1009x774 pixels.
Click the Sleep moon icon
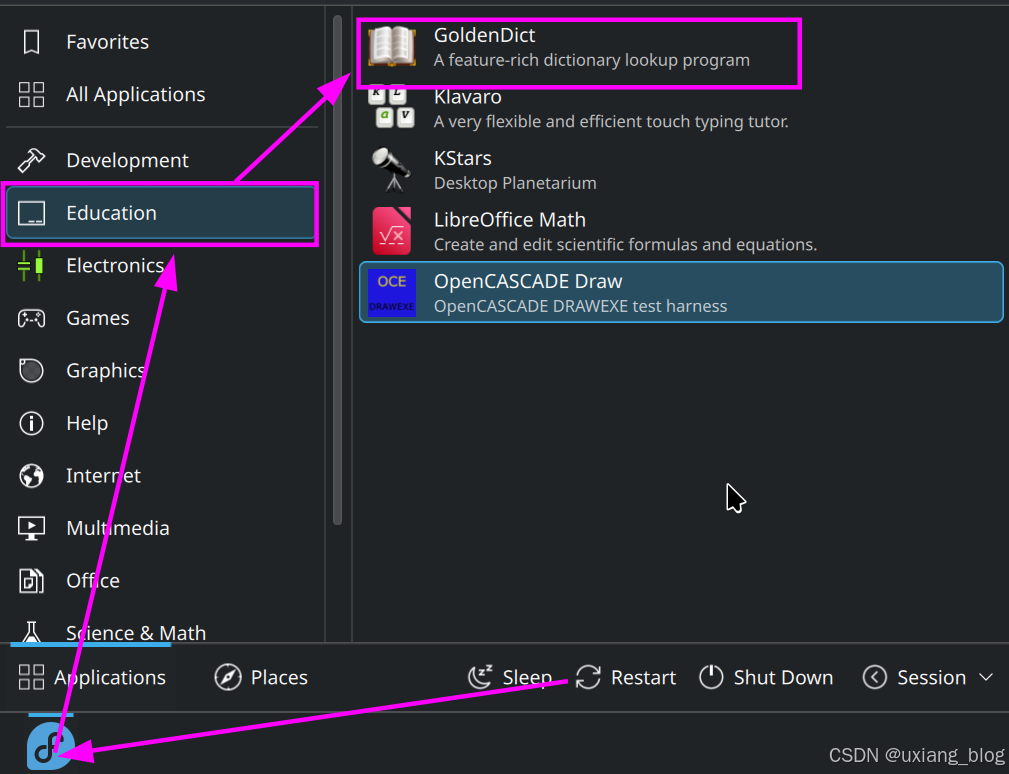coord(480,677)
